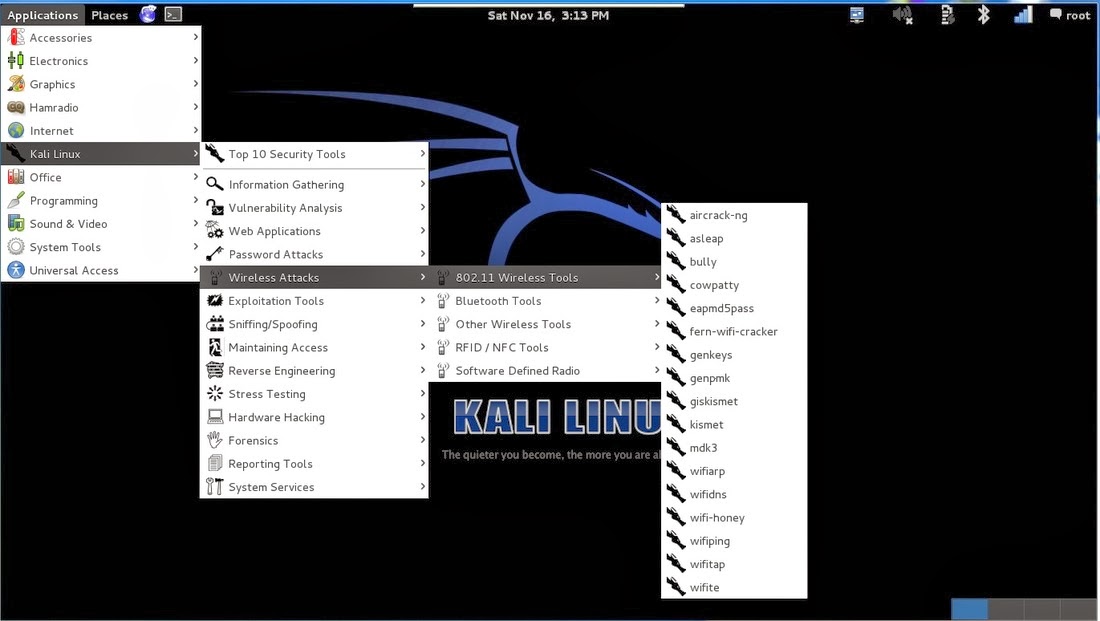Switch to the highlighted blue workspace

point(969,609)
